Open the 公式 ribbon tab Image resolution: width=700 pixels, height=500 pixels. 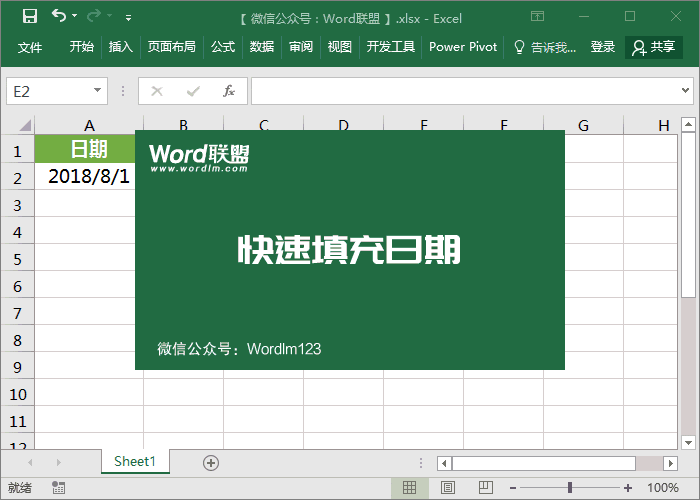click(x=222, y=47)
